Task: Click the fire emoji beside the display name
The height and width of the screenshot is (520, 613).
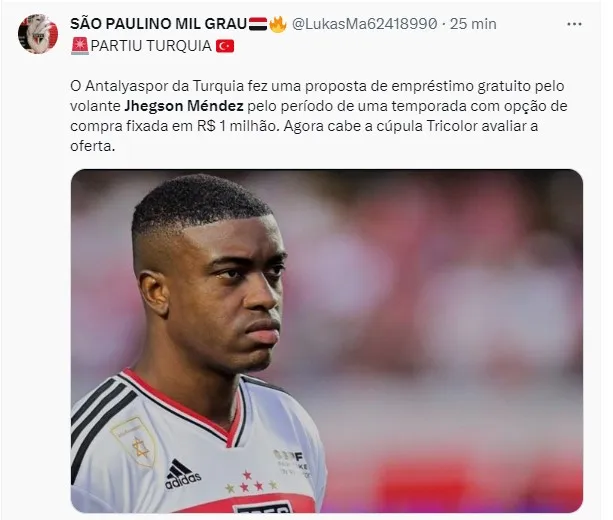Action: tap(278, 24)
